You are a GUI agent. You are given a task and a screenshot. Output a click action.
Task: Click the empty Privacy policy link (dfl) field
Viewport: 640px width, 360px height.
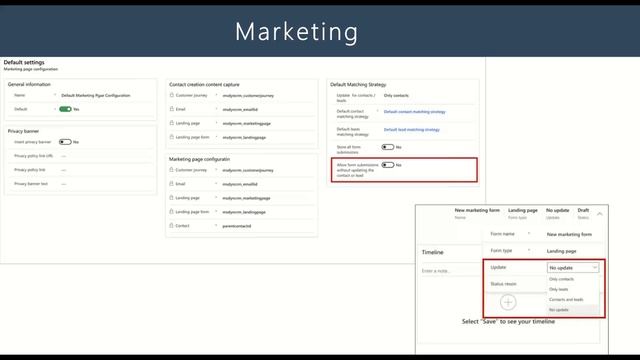point(64,156)
